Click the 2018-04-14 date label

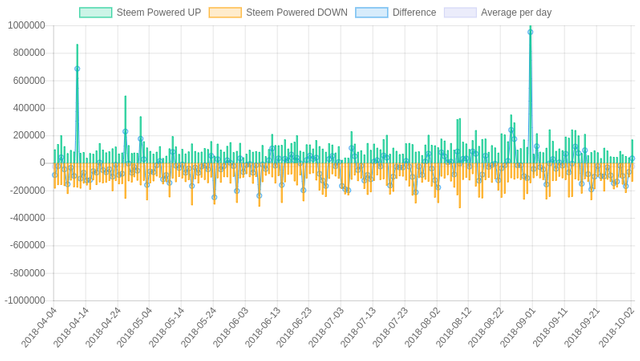click(x=71, y=328)
